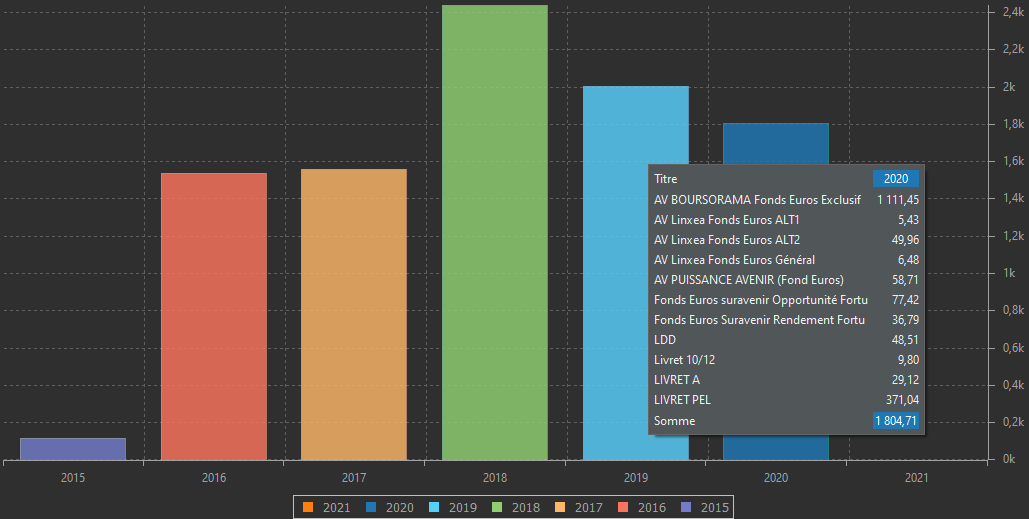Screen dimensions: 1029x519
Task: Click the purple 2015 legend swatch
Action: 686,507
